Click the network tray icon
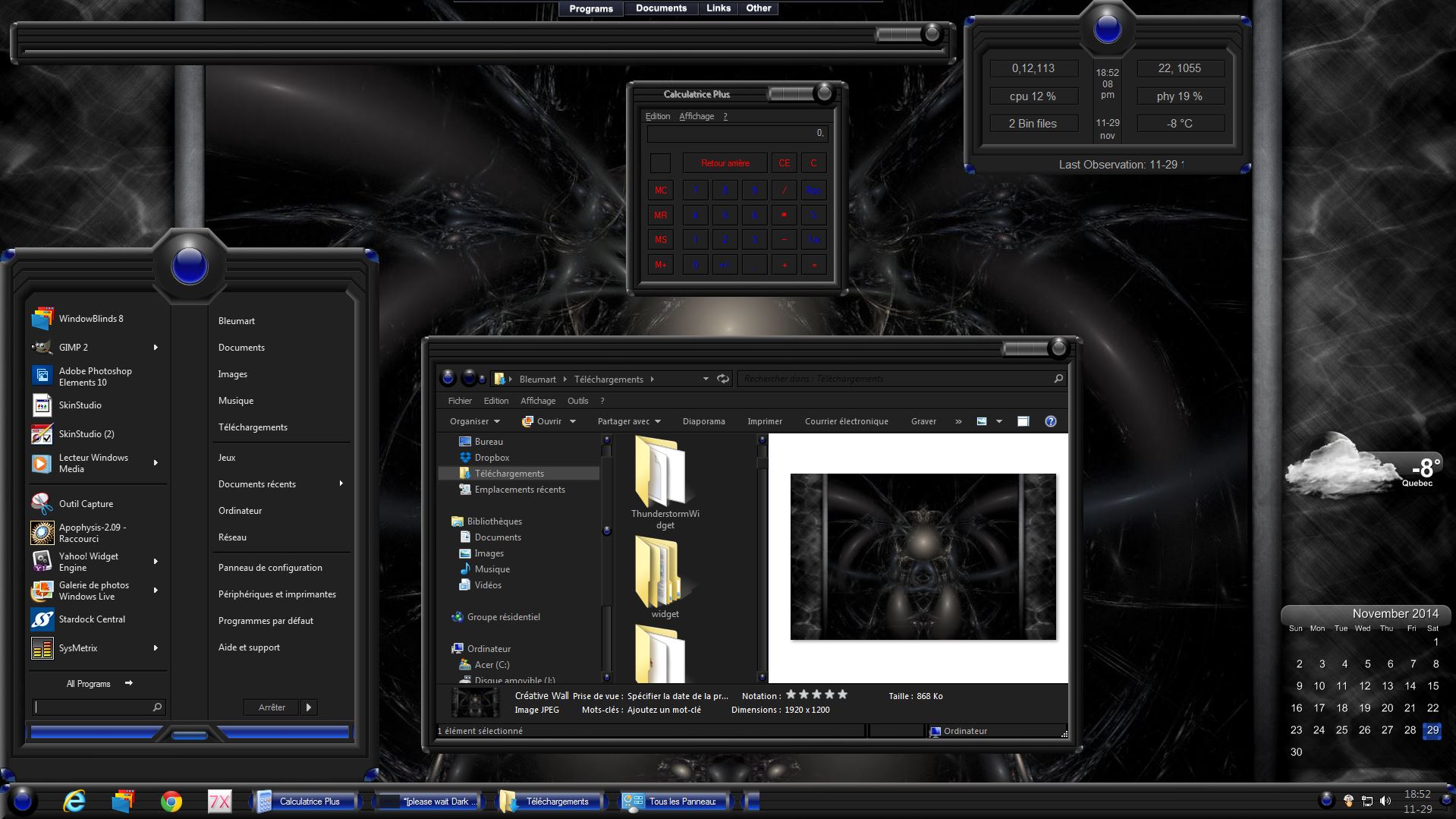 click(x=1366, y=801)
